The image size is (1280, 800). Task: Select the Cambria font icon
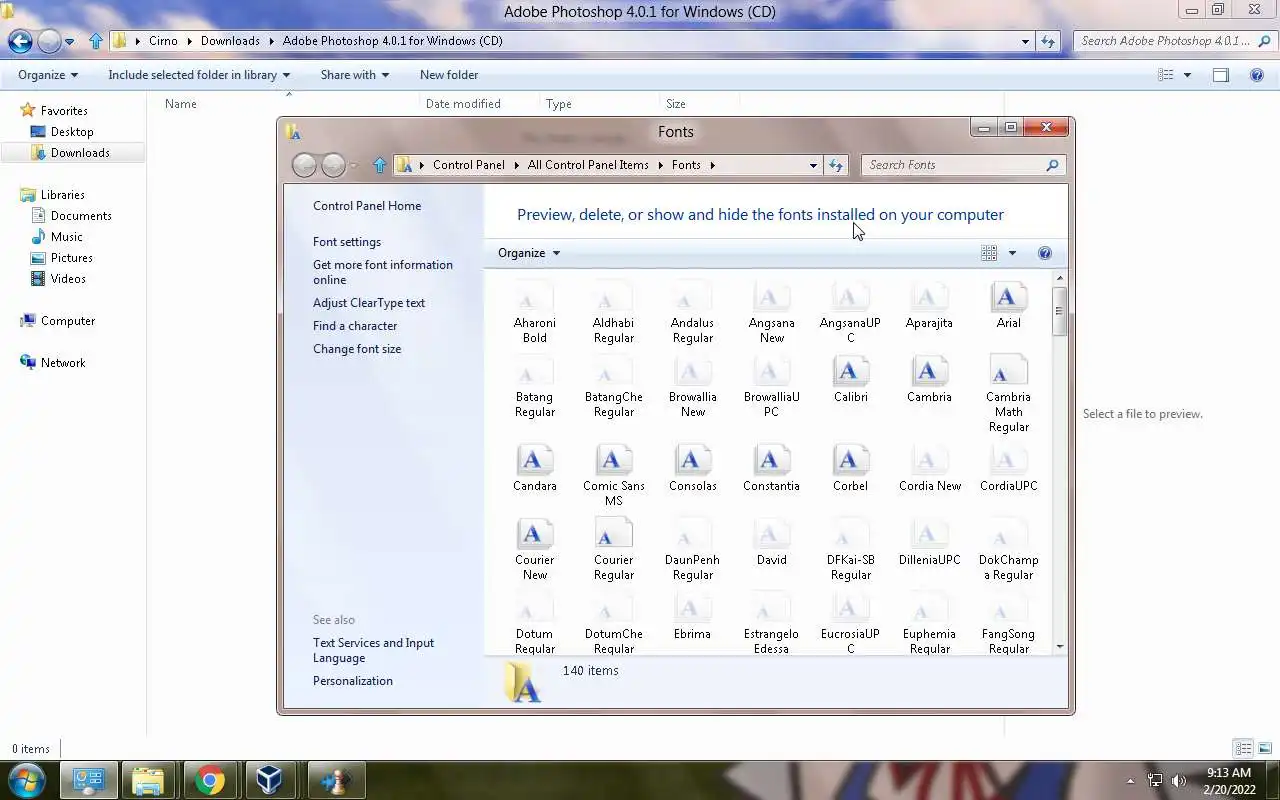[929, 373]
